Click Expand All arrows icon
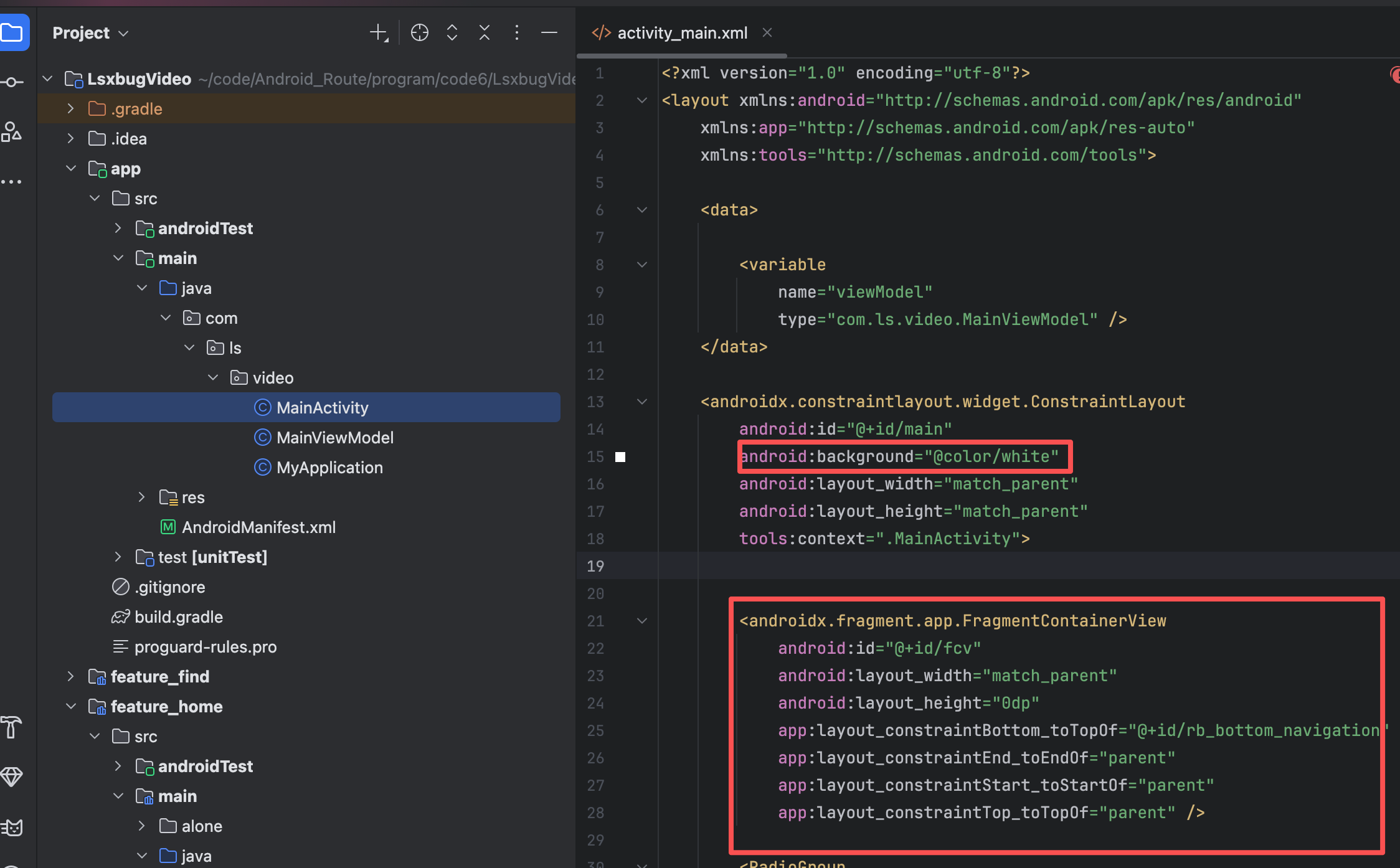Viewport: 1400px width, 868px height. click(452, 32)
